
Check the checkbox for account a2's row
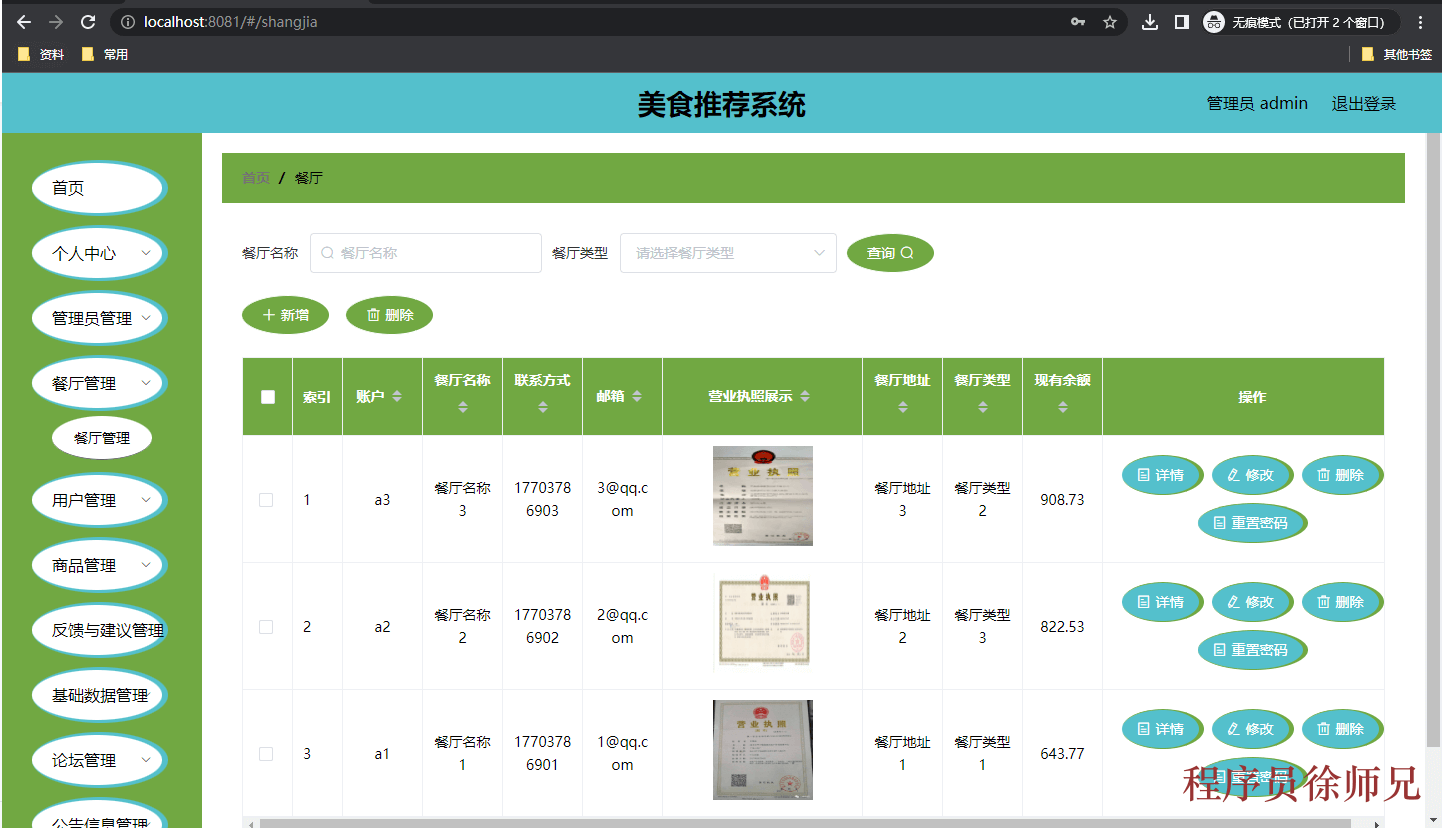pos(267,626)
